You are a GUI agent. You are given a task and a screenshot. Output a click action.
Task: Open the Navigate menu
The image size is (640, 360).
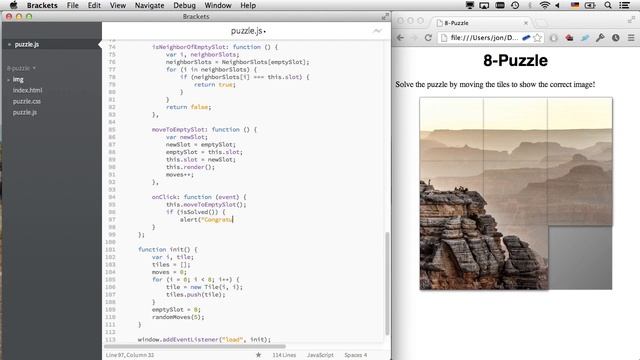tap(149, 5)
